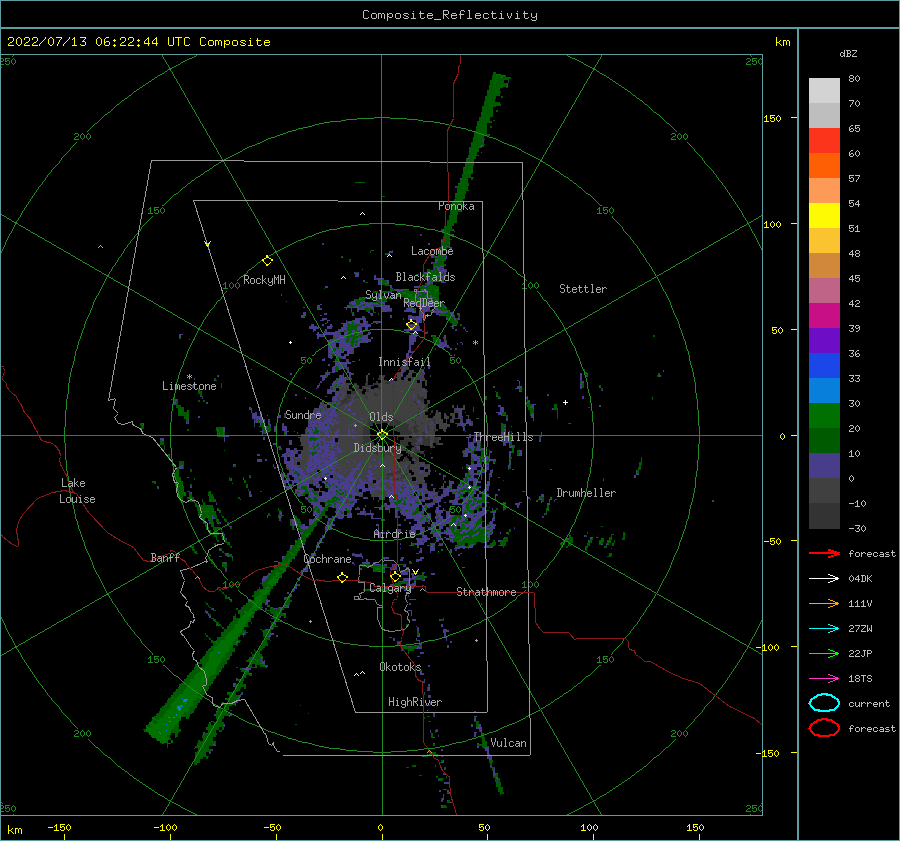Click the yellow diamond marker by RockyMH
The image size is (900, 841).
tap(267, 261)
